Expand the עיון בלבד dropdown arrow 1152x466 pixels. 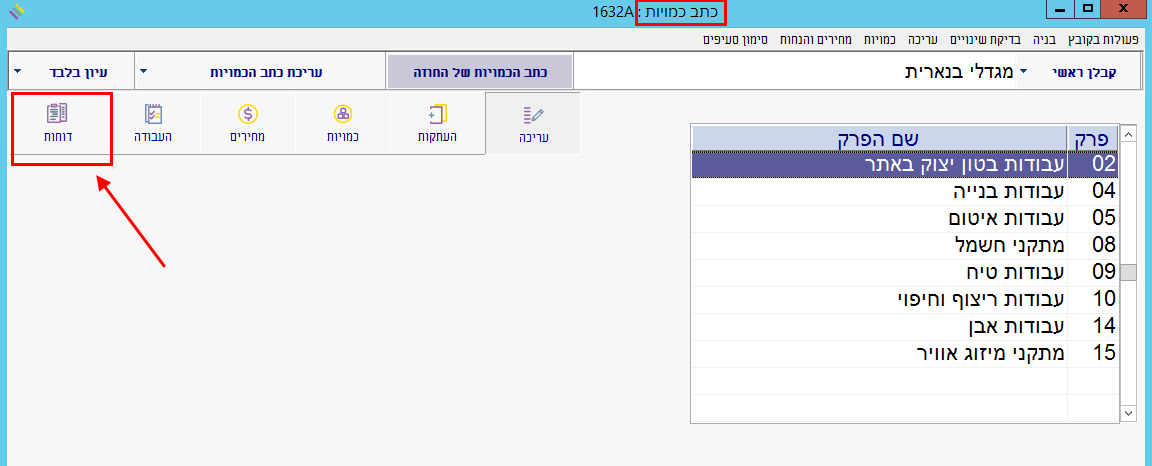pyautogui.click(x=18, y=73)
